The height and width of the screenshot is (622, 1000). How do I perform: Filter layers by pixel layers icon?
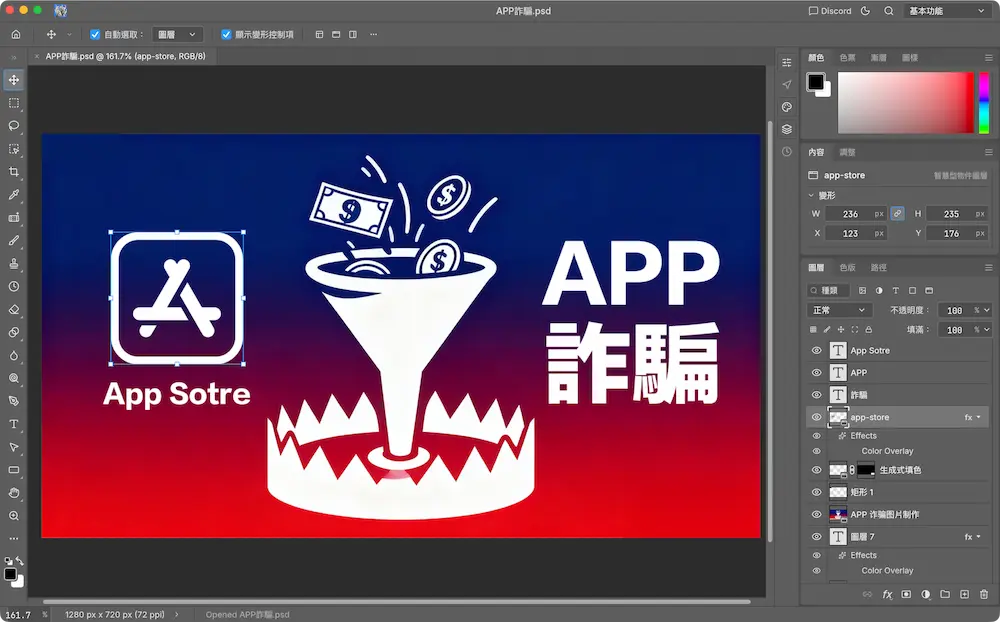(862, 291)
